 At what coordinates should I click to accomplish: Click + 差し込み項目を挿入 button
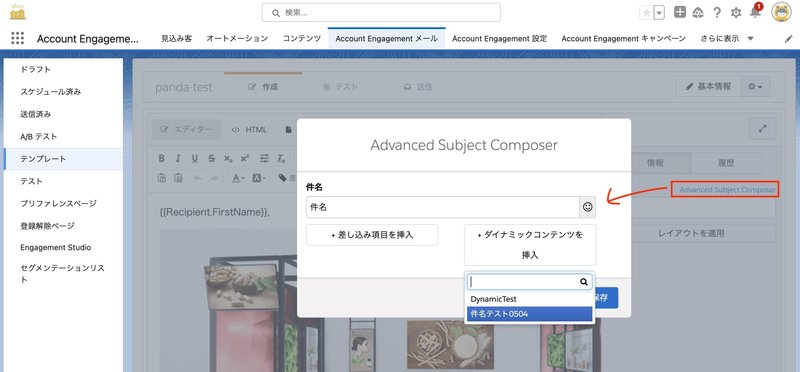[372, 235]
